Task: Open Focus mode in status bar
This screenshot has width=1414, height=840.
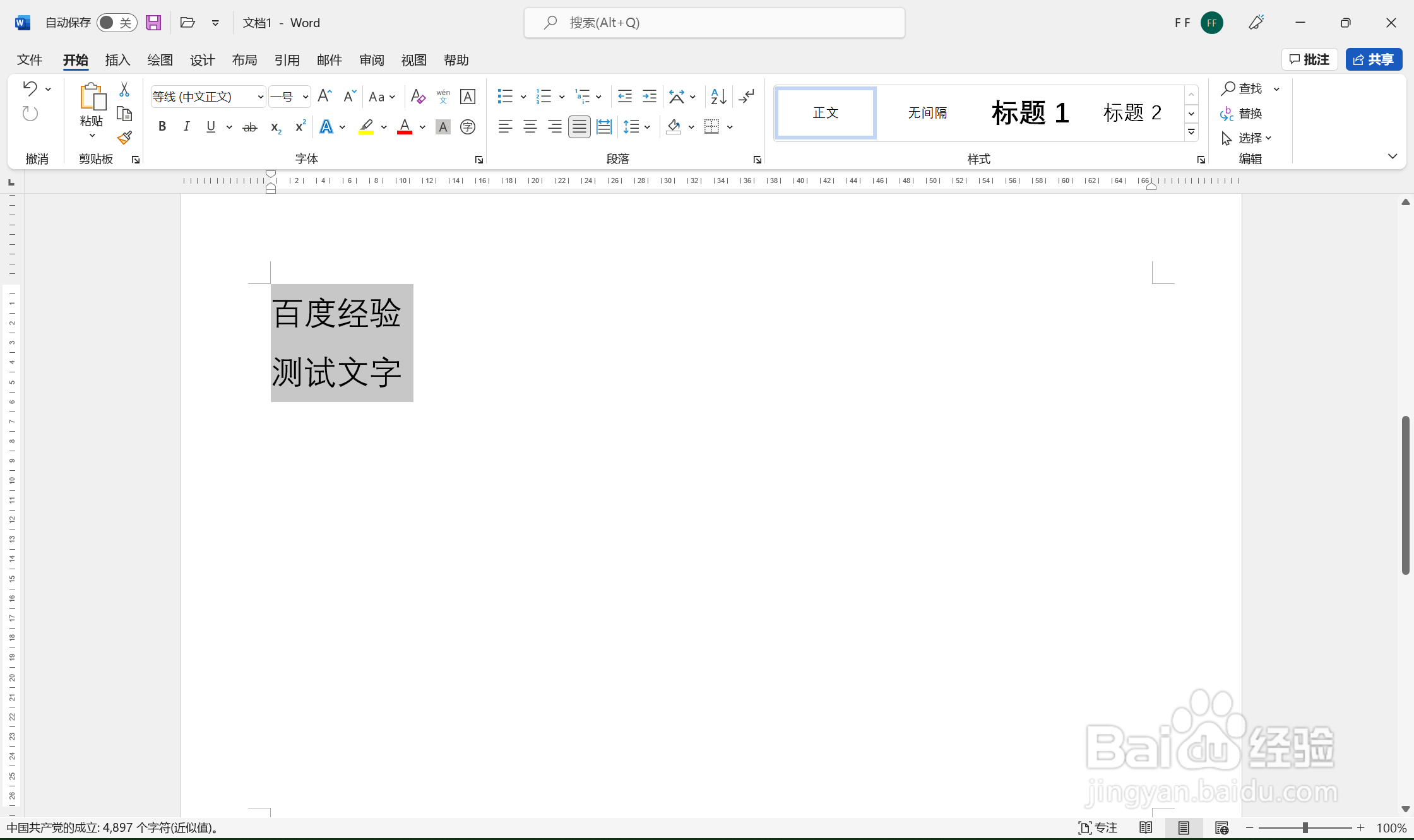Action: point(1098,827)
